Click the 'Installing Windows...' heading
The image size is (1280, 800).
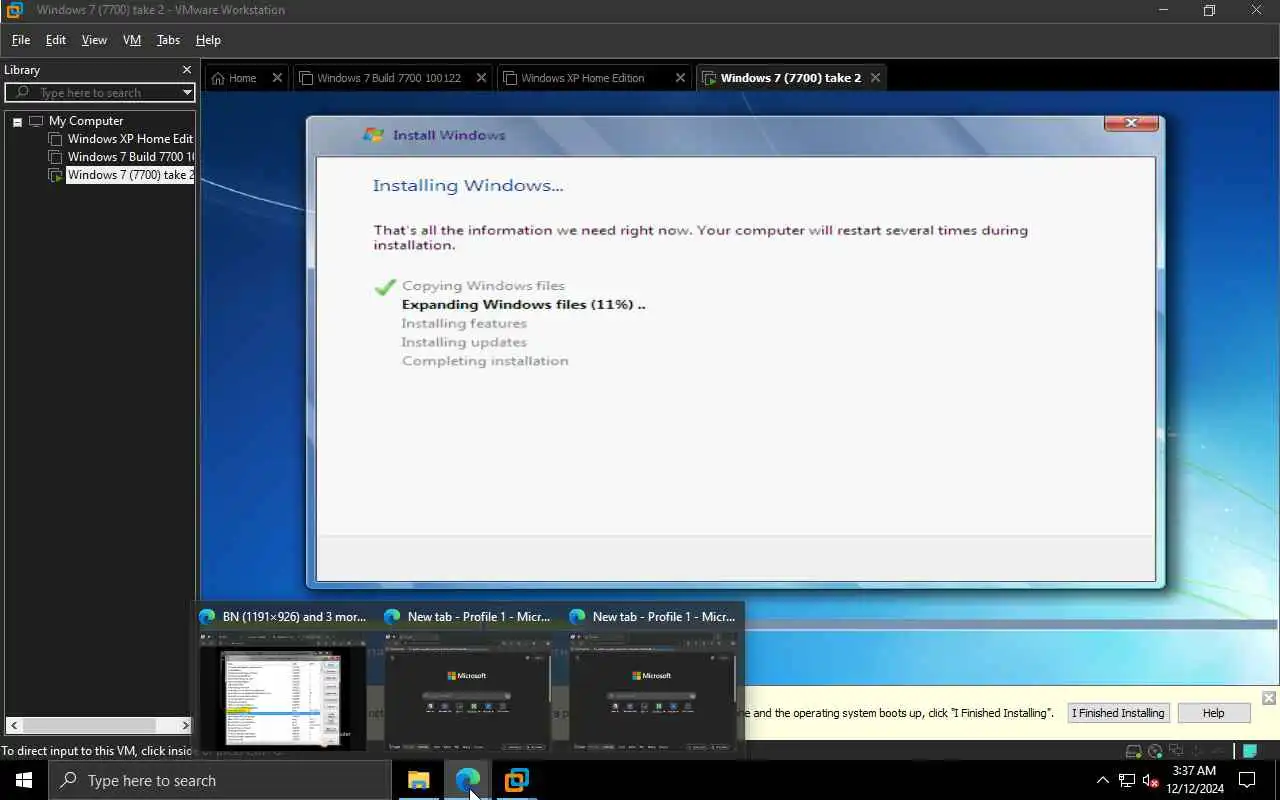pyautogui.click(x=468, y=186)
